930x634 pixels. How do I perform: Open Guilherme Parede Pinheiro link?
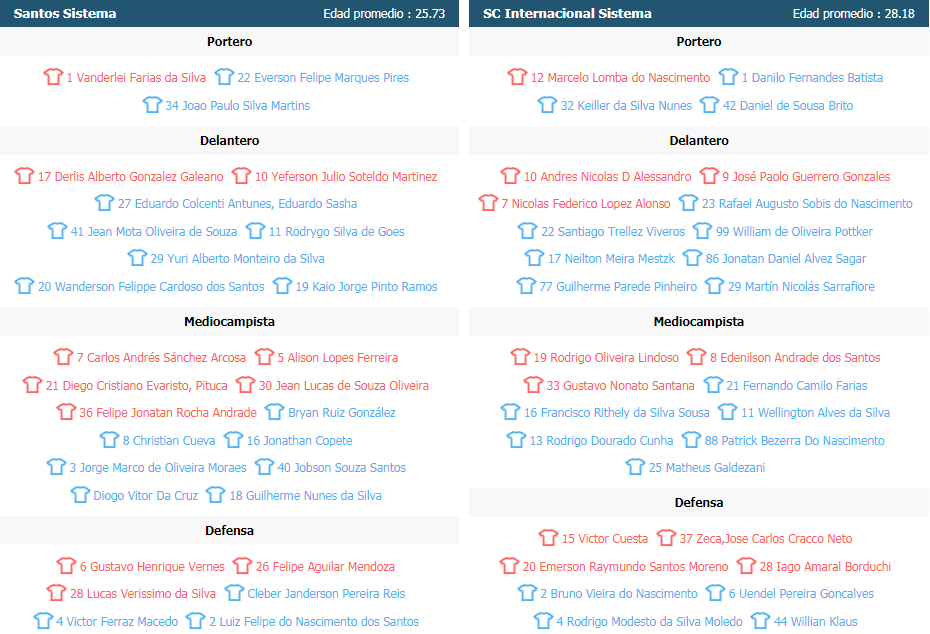tap(618, 286)
